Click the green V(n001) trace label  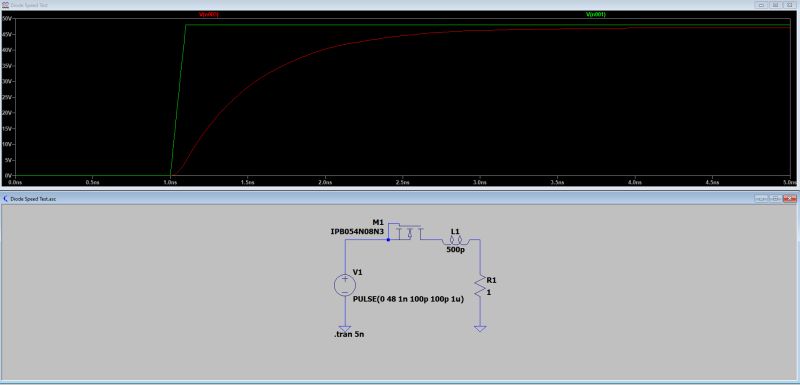tap(595, 15)
